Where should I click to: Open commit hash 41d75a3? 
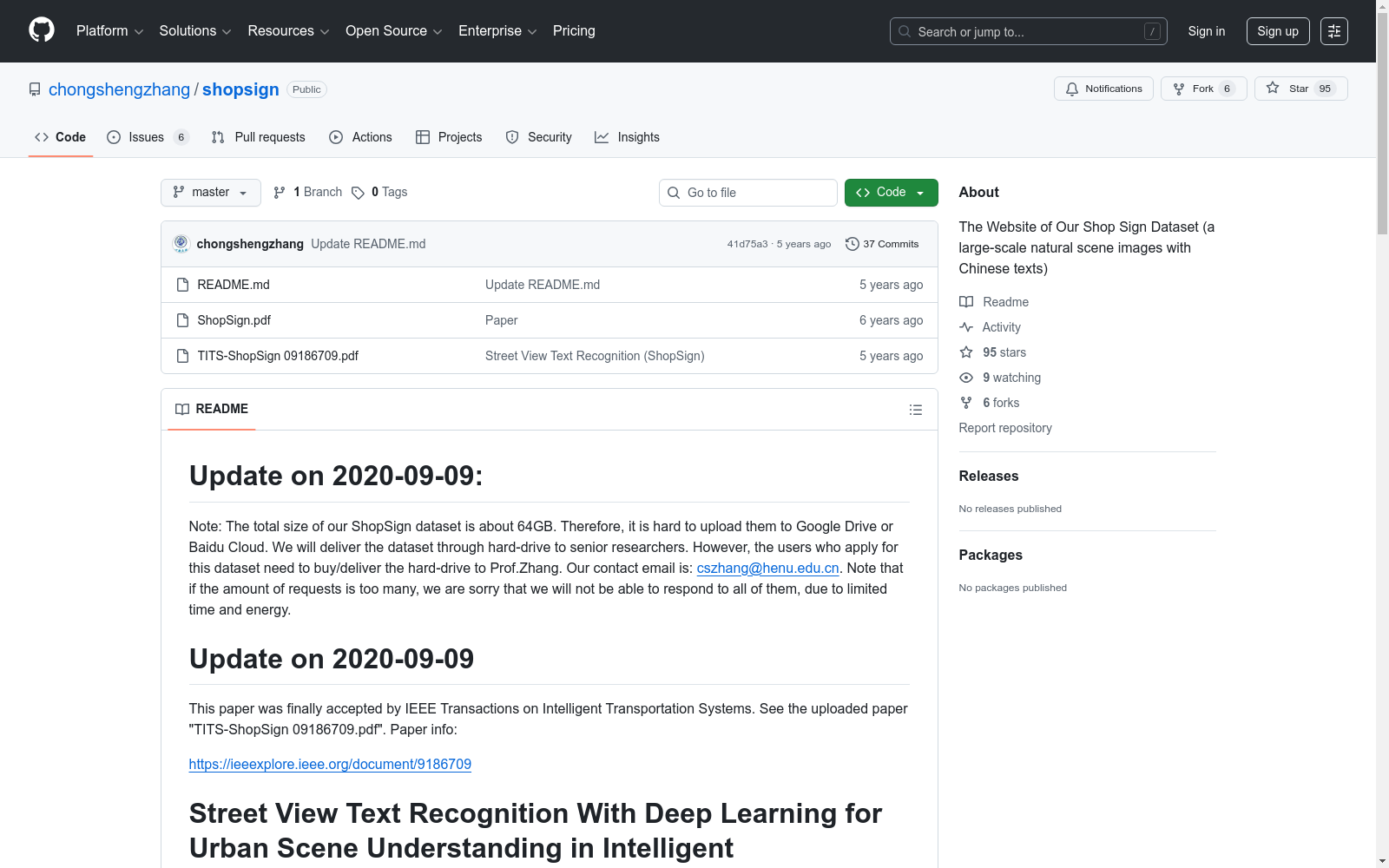(x=747, y=244)
